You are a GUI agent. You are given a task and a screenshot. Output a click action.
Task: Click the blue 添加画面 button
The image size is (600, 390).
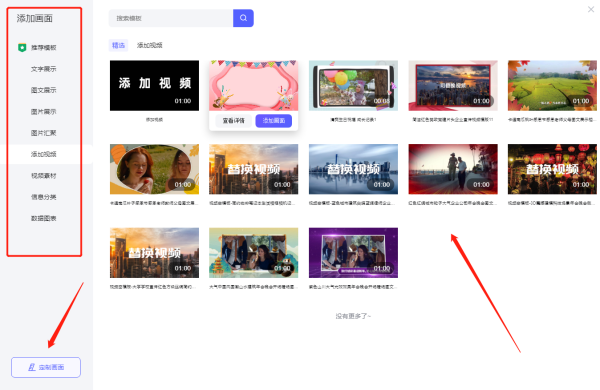(274, 121)
